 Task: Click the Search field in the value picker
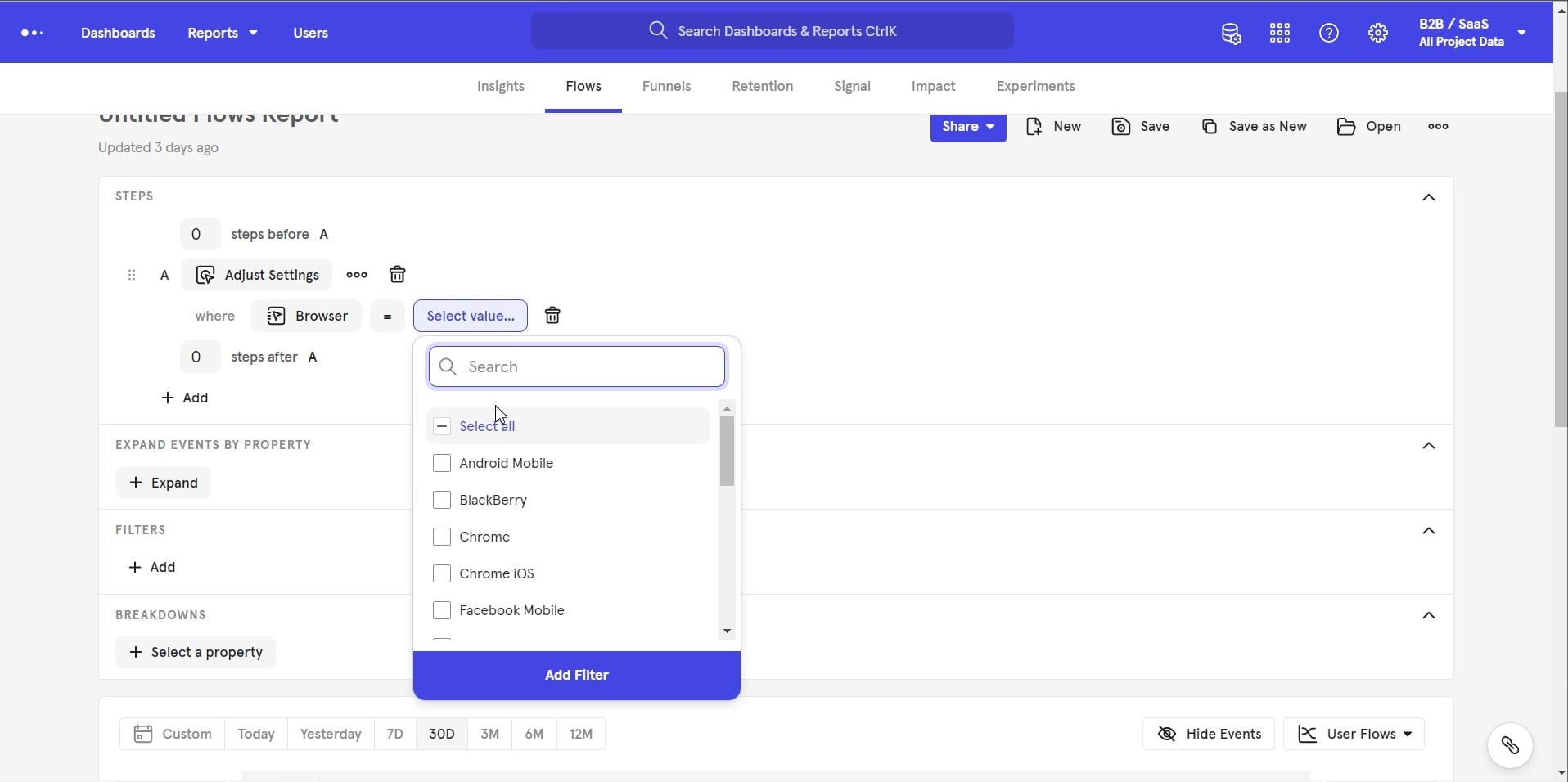576,366
